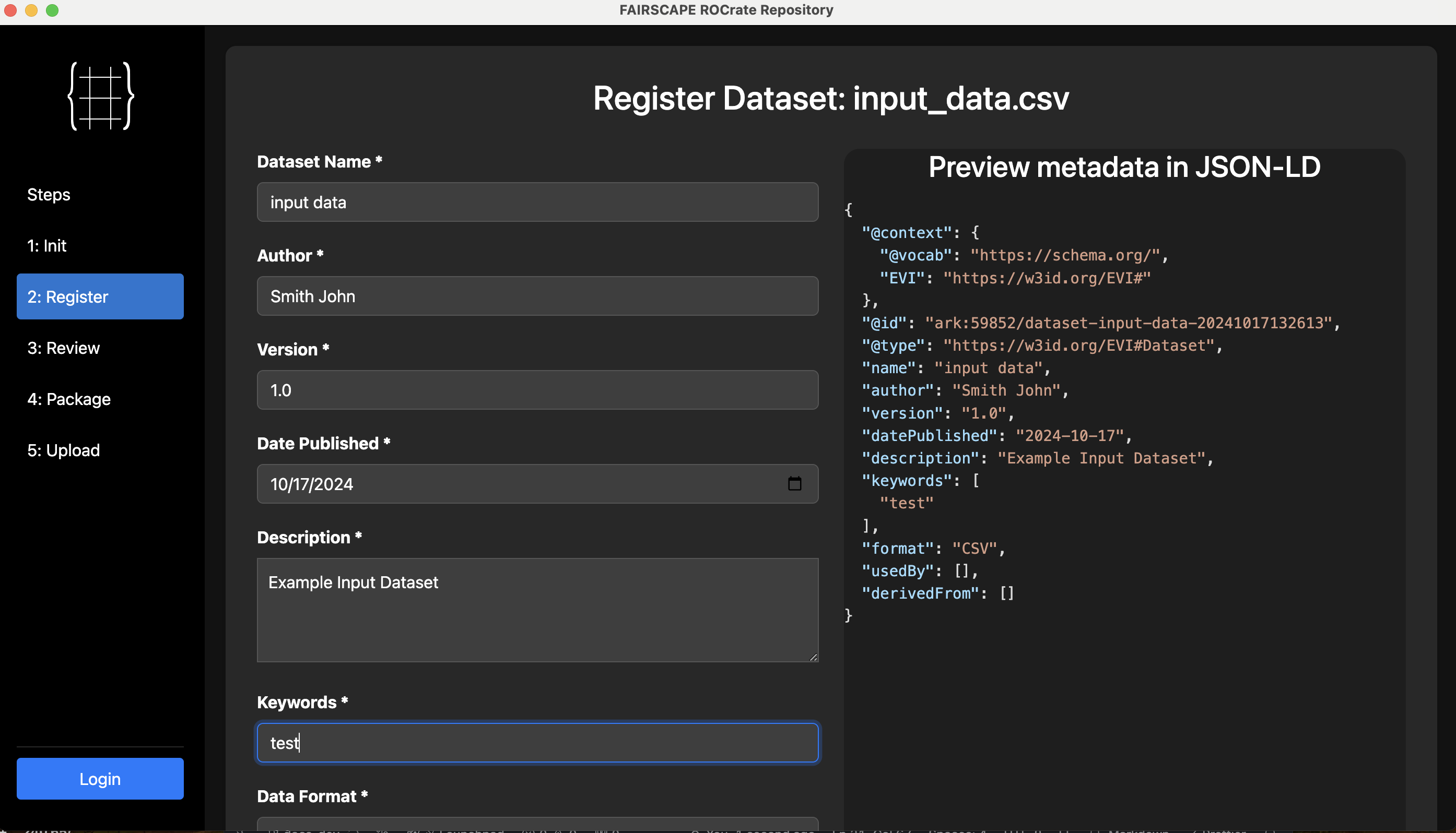
Task: Click the Author label
Action: click(290, 256)
